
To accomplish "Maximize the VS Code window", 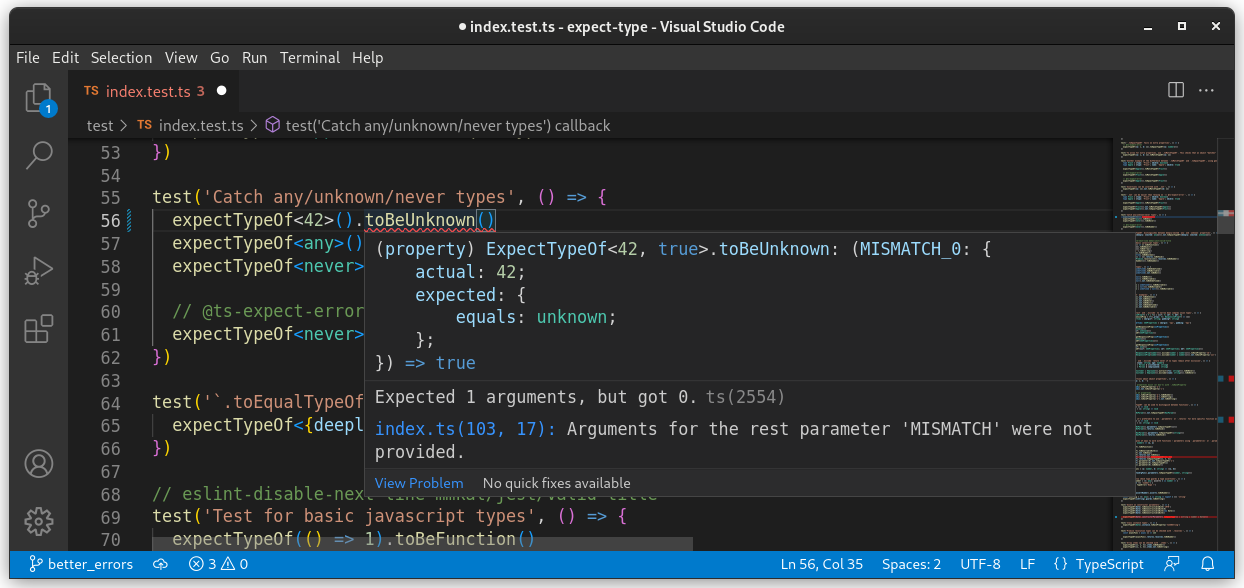I will tap(1182, 26).
